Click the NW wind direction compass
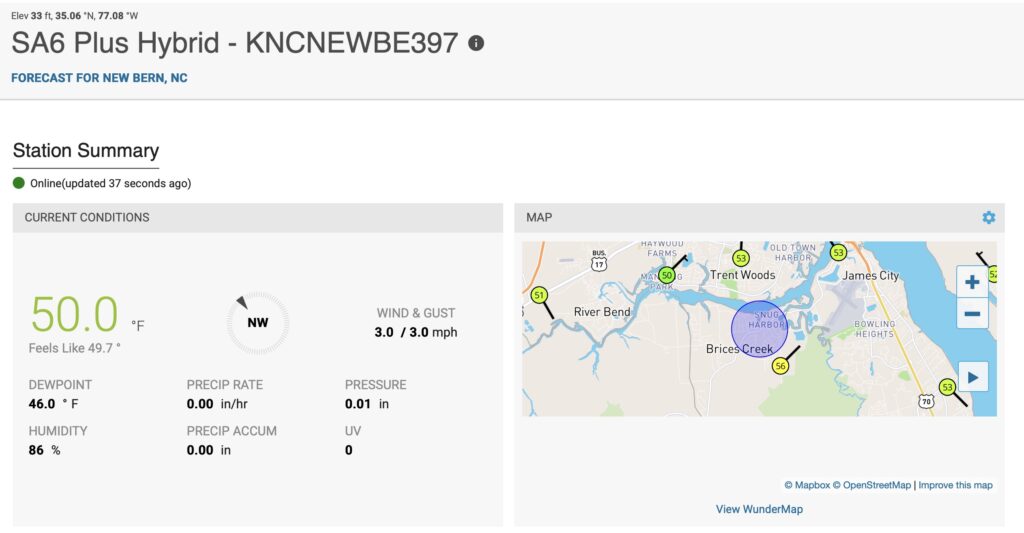Image resolution: width=1024 pixels, height=533 pixels. click(x=257, y=323)
